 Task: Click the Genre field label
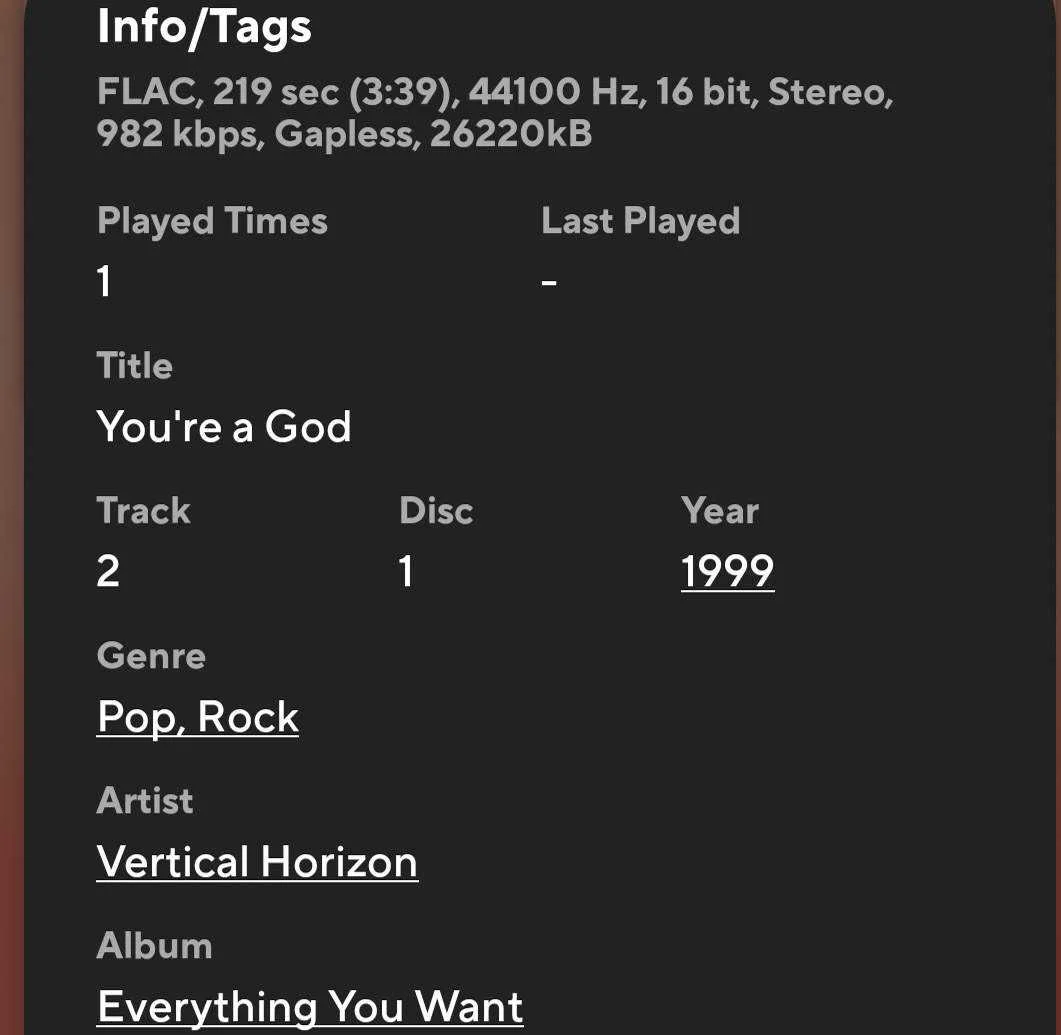point(151,656)
